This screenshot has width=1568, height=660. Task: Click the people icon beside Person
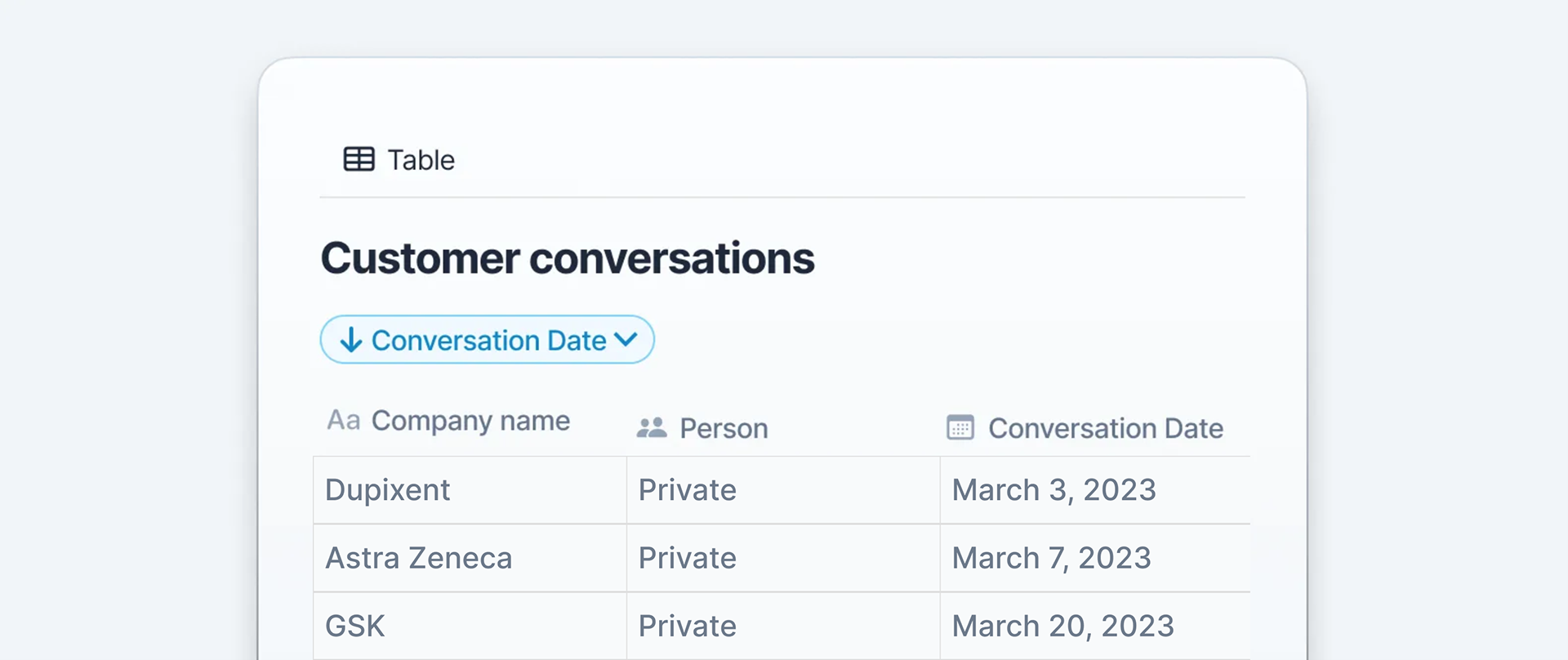[652, 427]
